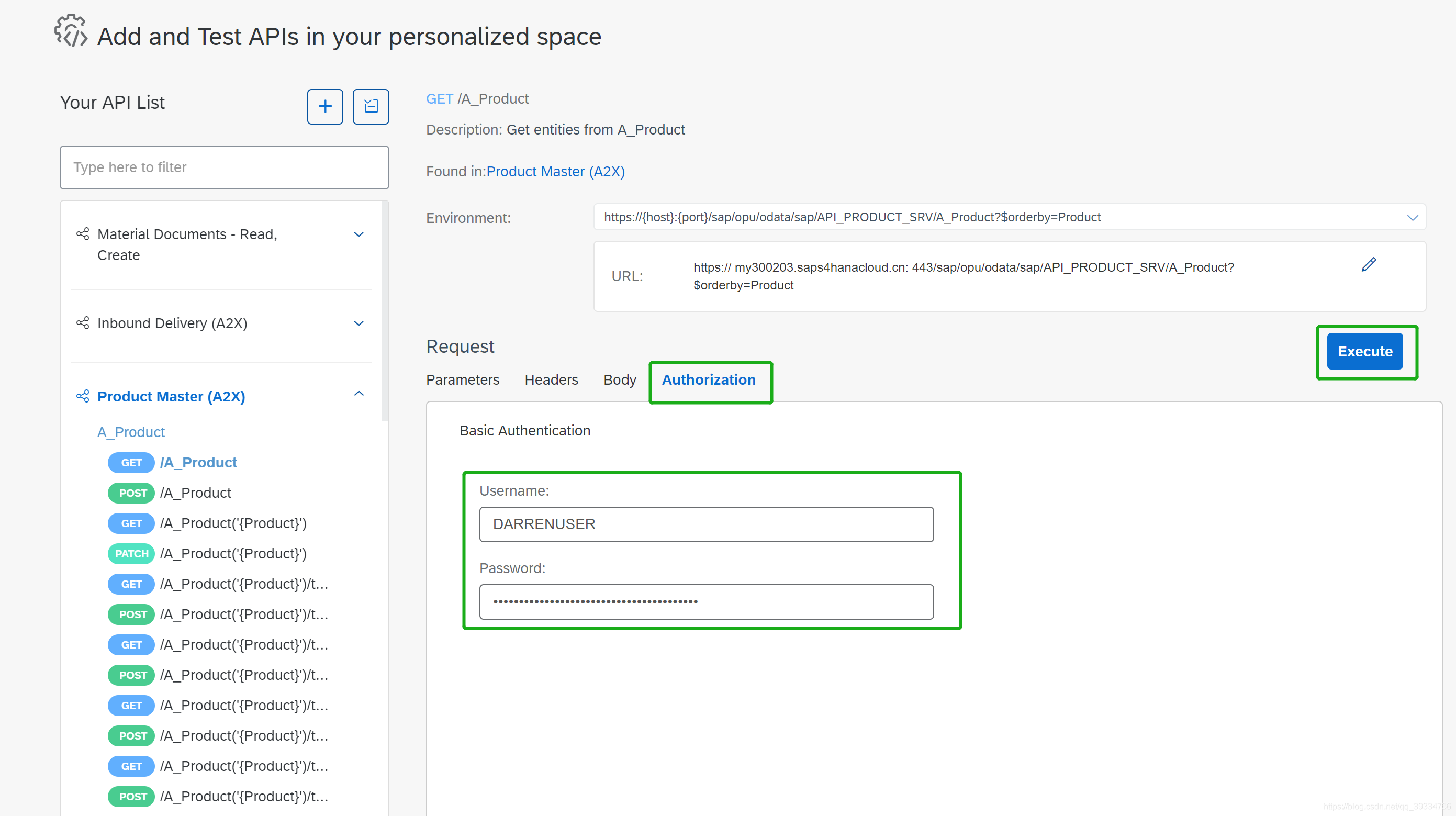Expand the Inbound Delivery (A2X) section
Viewport: 1456px width, 816px height.
[x=359, y=323]
